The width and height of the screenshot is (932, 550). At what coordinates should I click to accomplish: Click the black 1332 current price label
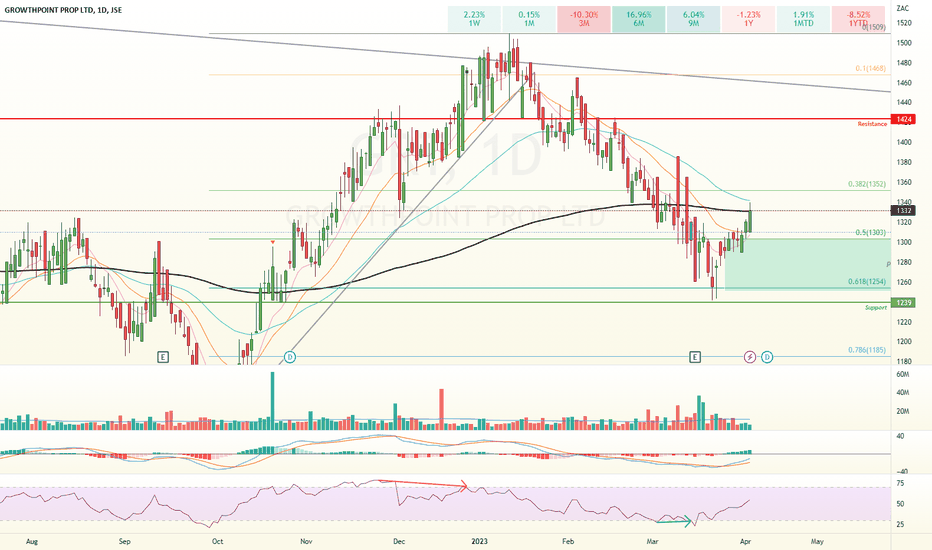pos(904,210)
